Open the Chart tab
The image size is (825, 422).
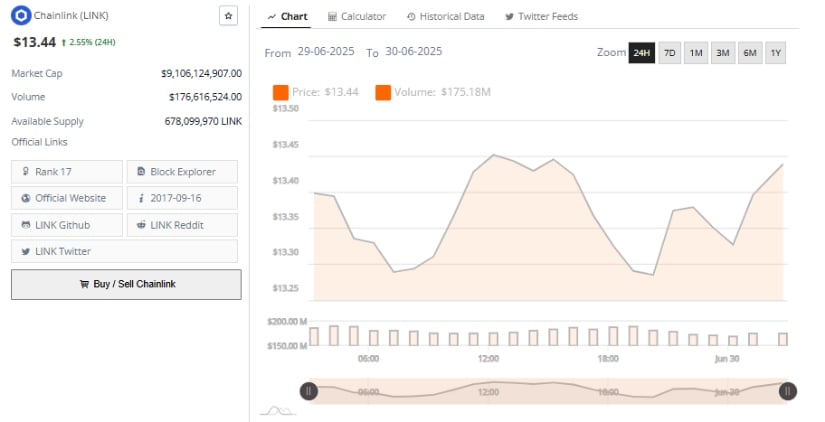pyautogui.click(x=287, y=16)
